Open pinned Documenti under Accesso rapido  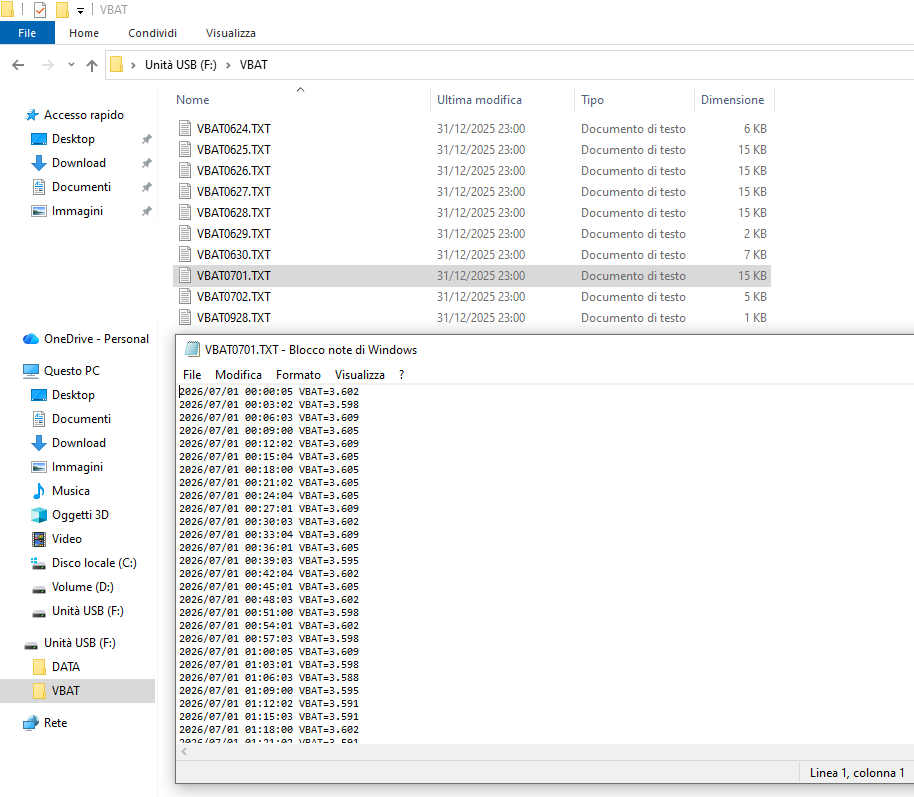click(x=81, y=187)
